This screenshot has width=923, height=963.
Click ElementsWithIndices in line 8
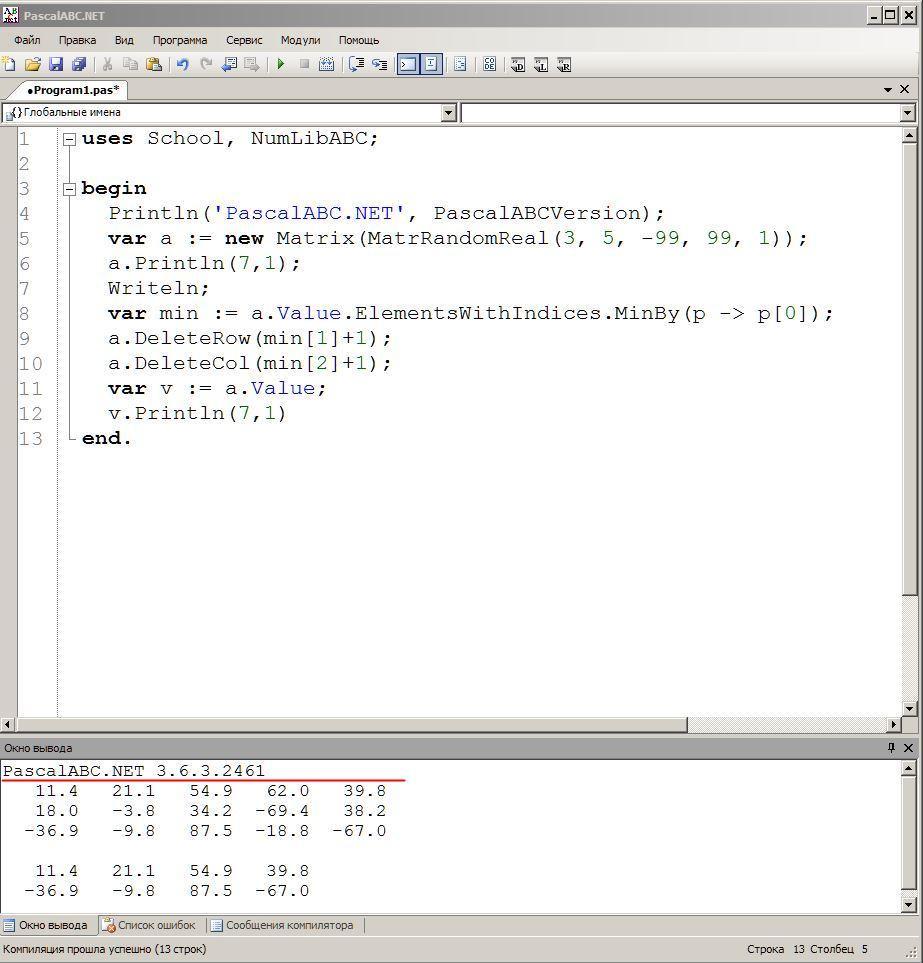pos(478,313)
